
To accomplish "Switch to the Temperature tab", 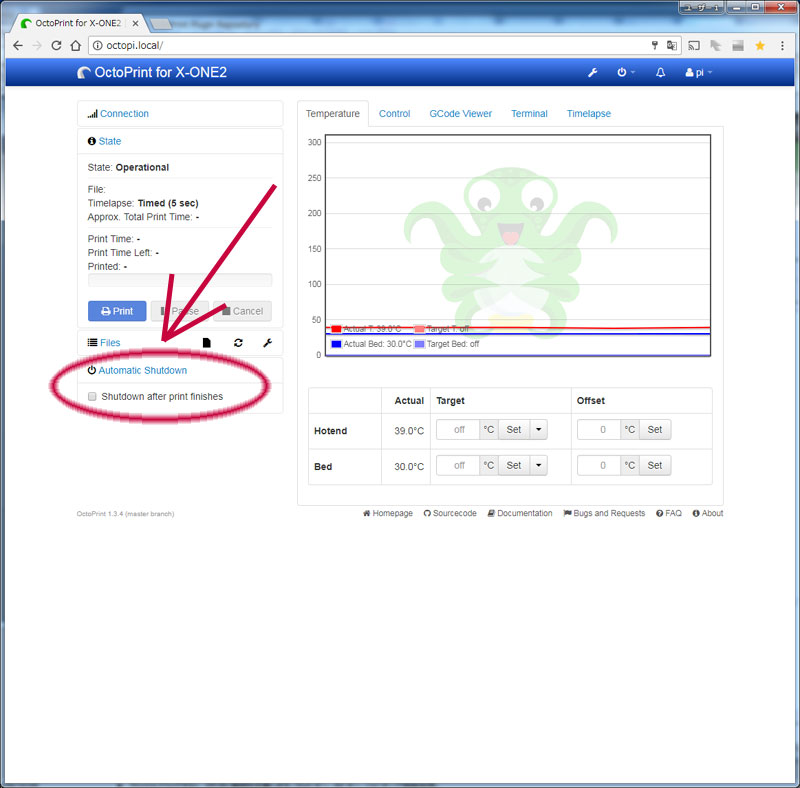I will tap(333, 113).
